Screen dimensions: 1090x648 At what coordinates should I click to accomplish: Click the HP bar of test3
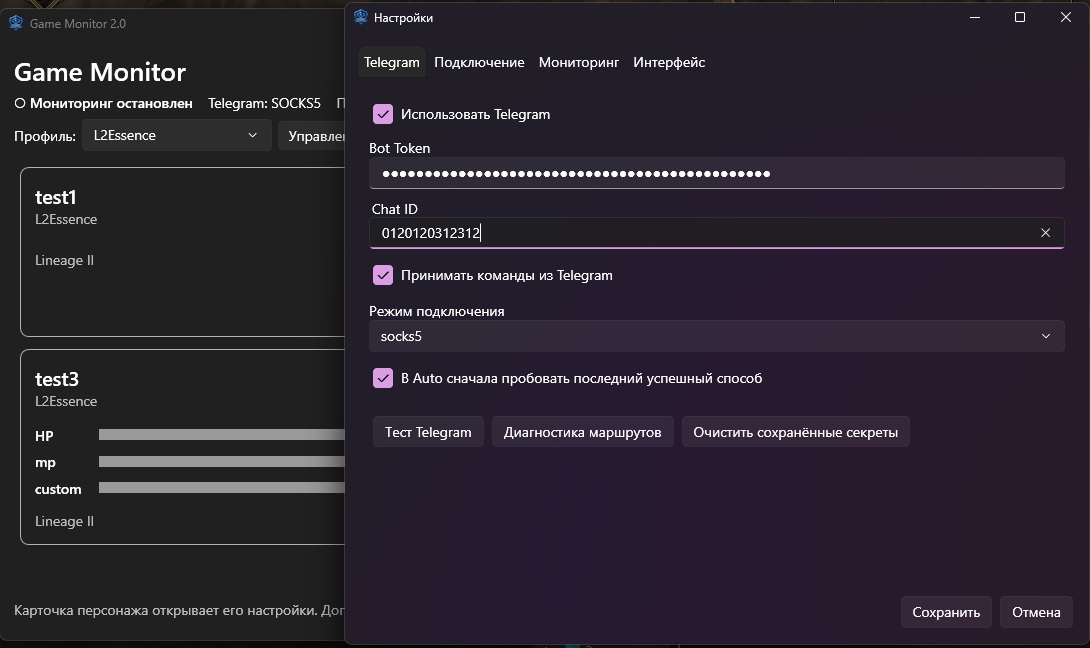click(222, 435)
